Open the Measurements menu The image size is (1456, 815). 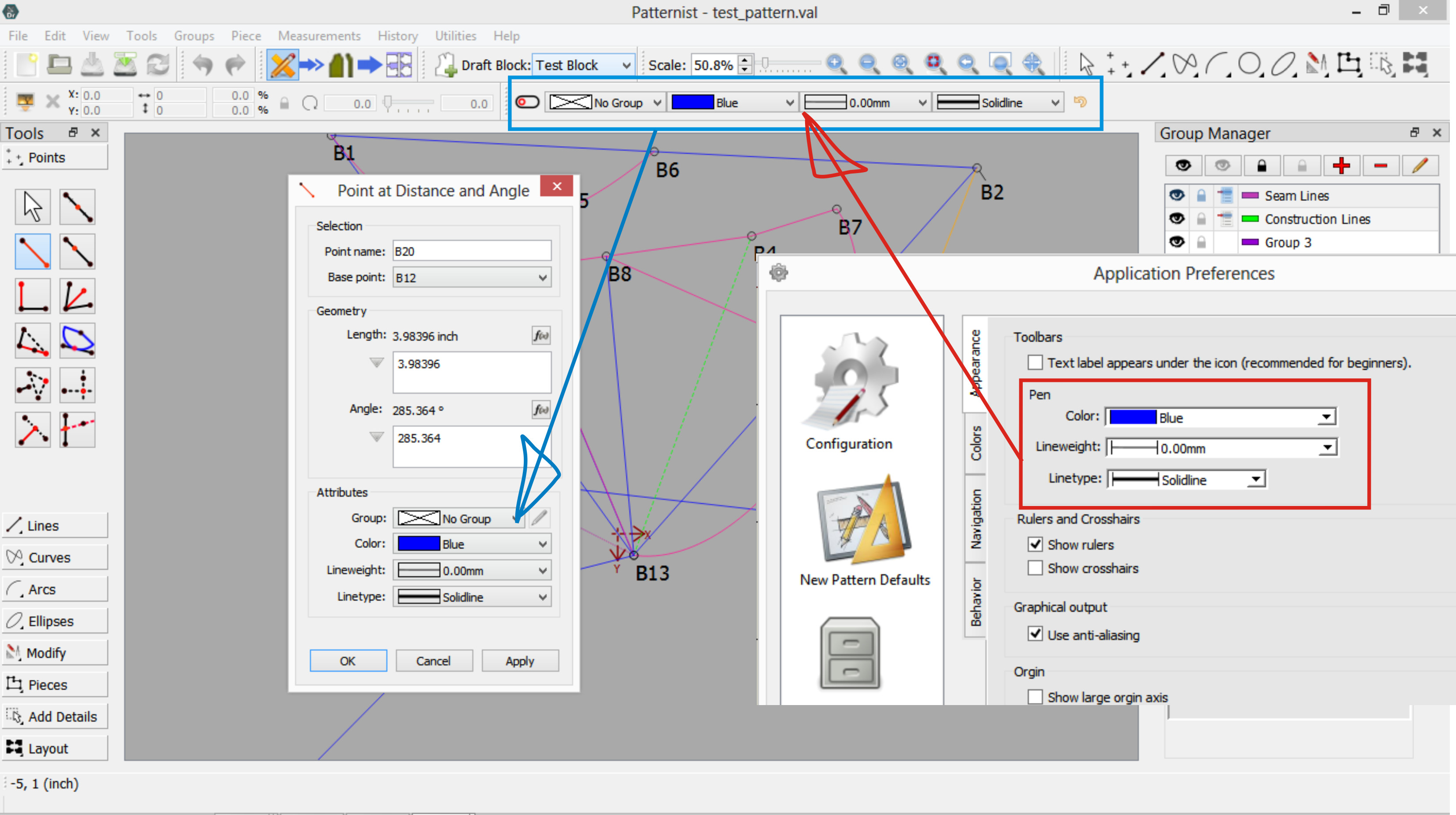click(x=319, y=36)
